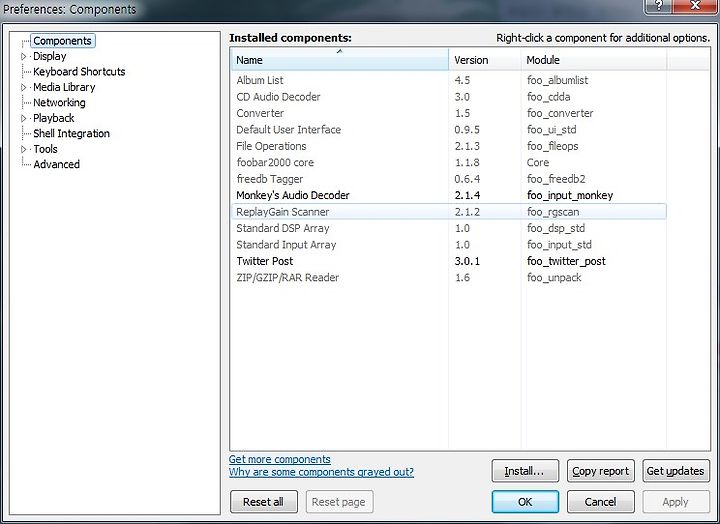This screenshot has height=524, width=720.
Task: Select the ZIP/GZIP/RAR Reader component
Action: coord(448,278)
